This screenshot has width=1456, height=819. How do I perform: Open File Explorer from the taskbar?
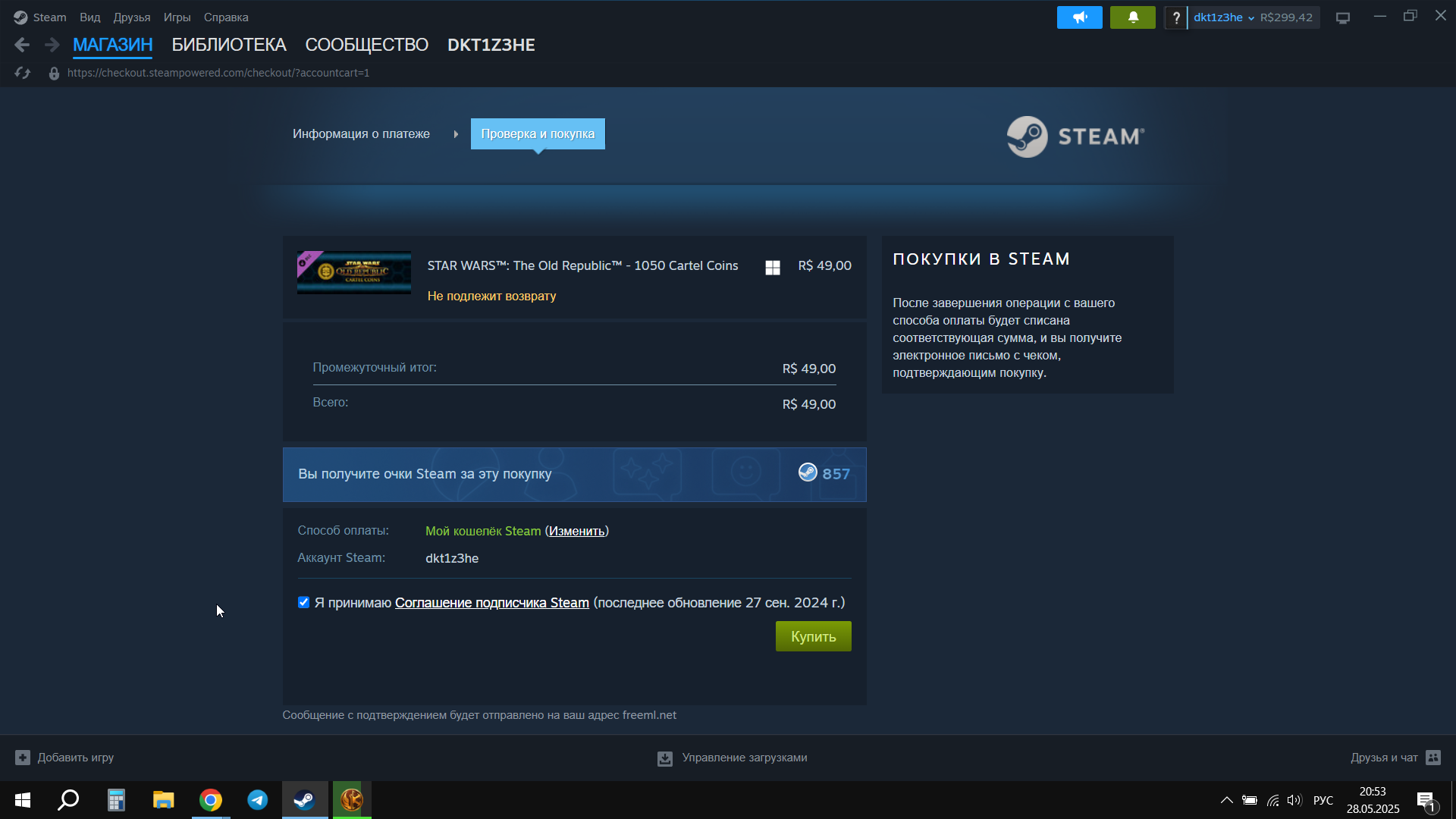tap(163, 800)
